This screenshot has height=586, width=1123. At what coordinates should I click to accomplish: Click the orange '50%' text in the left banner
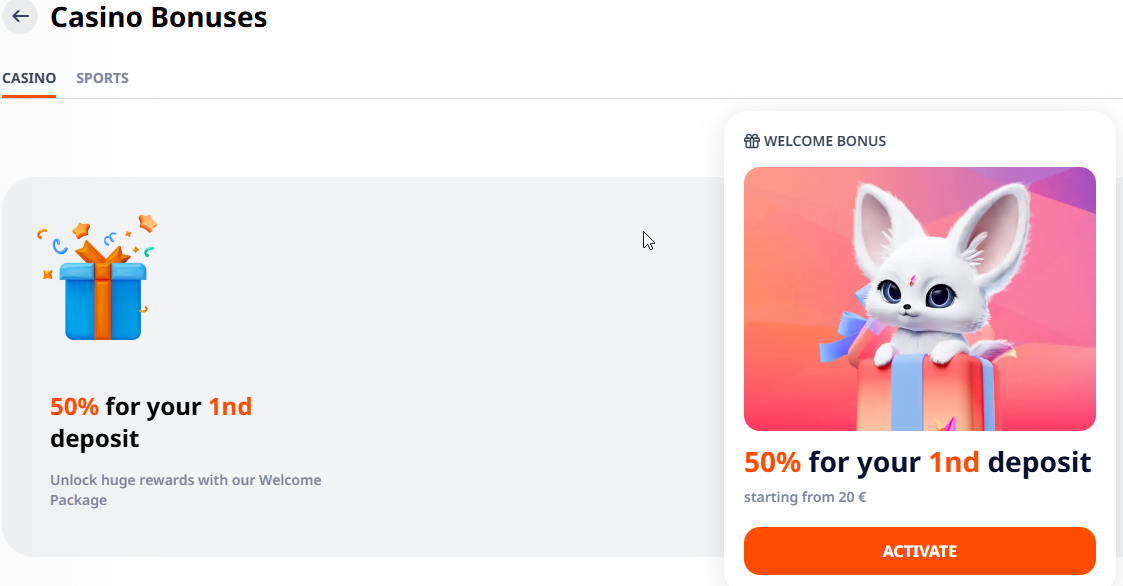[x=74, y=407]
